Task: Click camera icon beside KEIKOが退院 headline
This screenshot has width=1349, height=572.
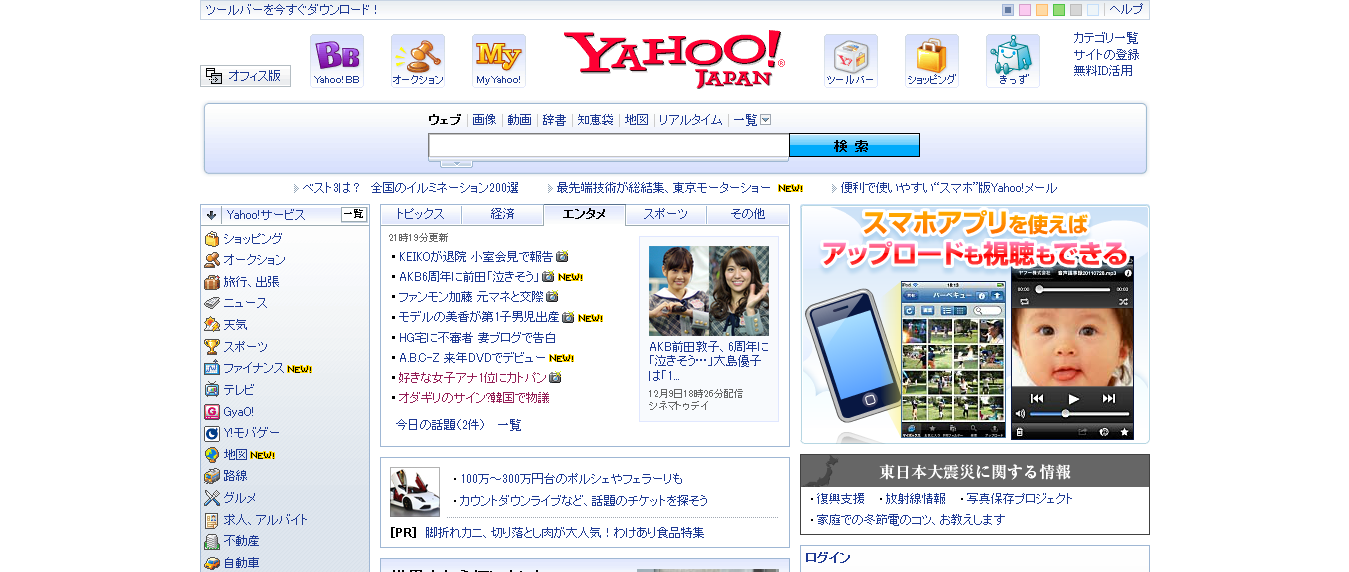Action: (562, 257)
